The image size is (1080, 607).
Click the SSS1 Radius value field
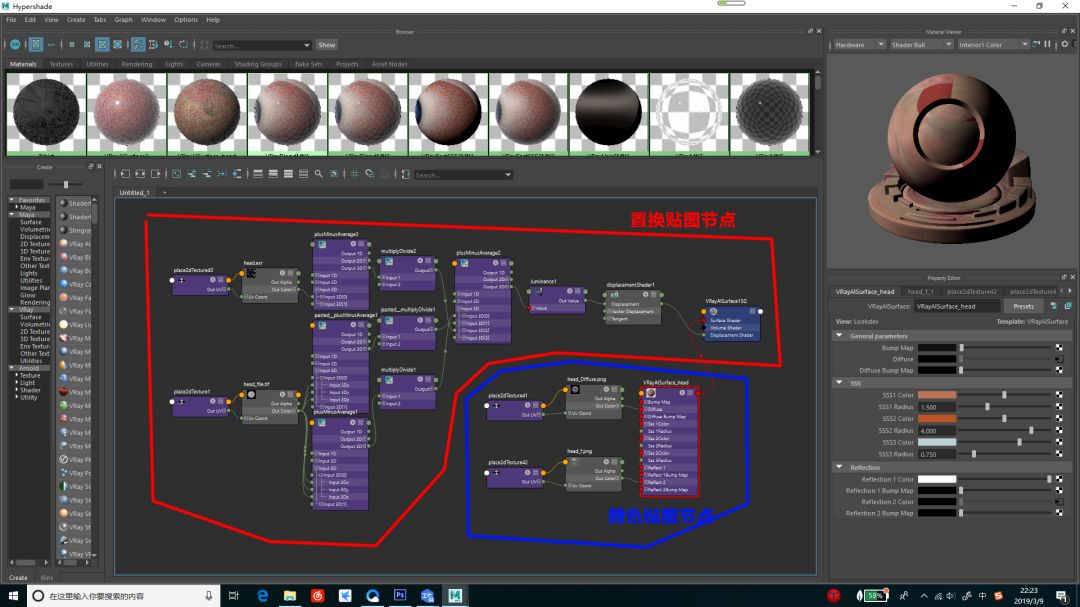(x=937, y=407)
